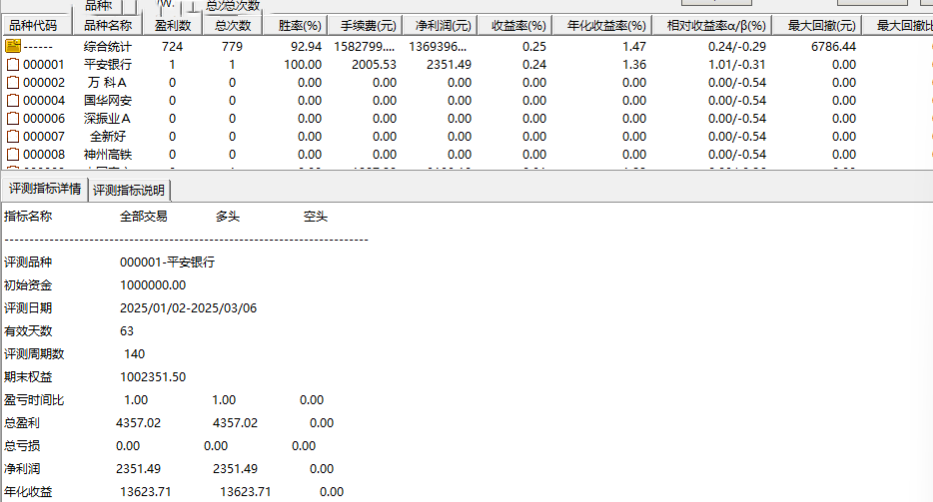933x502 pixels.
Task: Open the 评测指标详情 tab
Action: coord(45,189)
